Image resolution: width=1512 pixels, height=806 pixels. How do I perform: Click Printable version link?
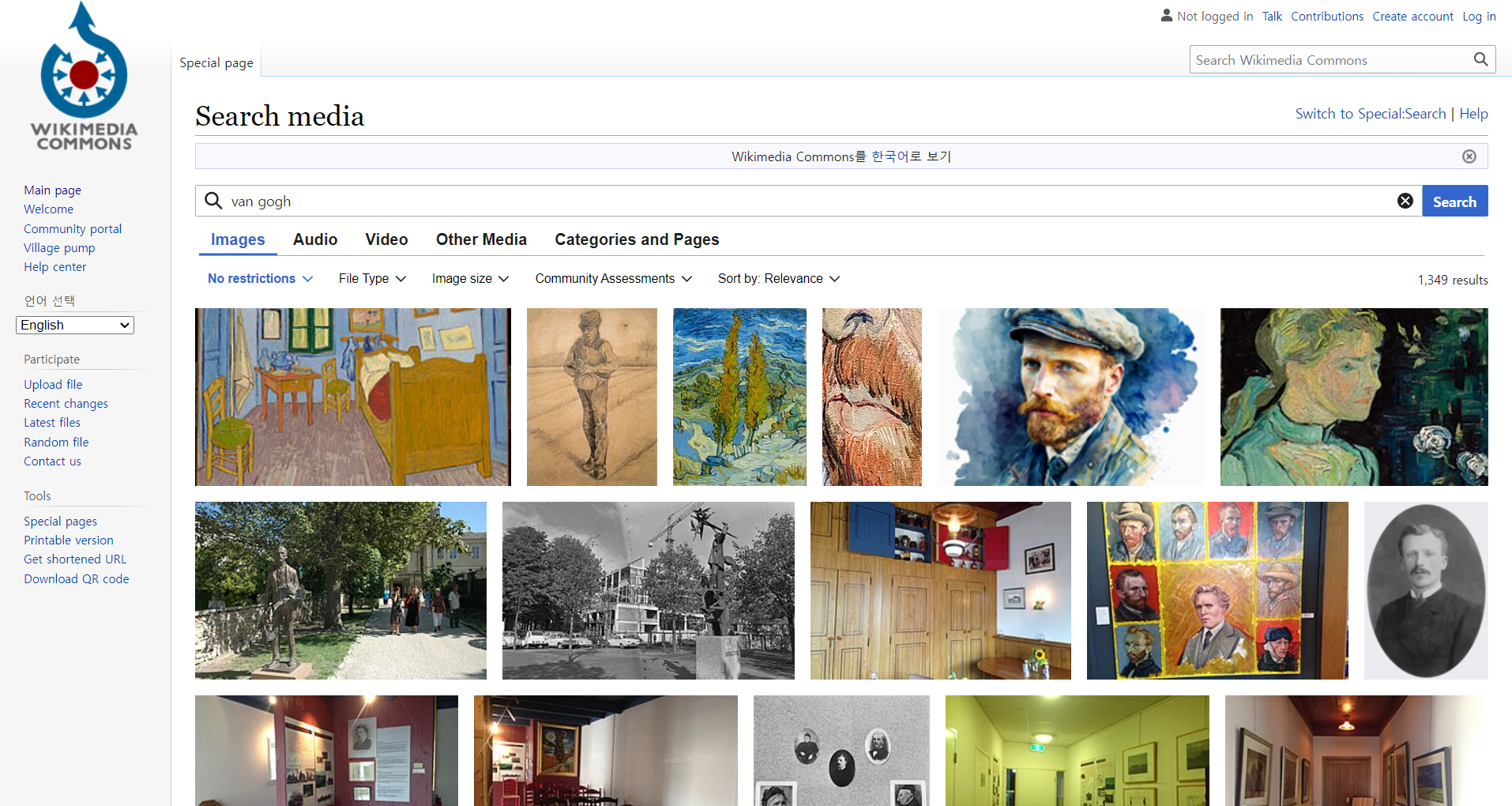(x=69, y=540)
